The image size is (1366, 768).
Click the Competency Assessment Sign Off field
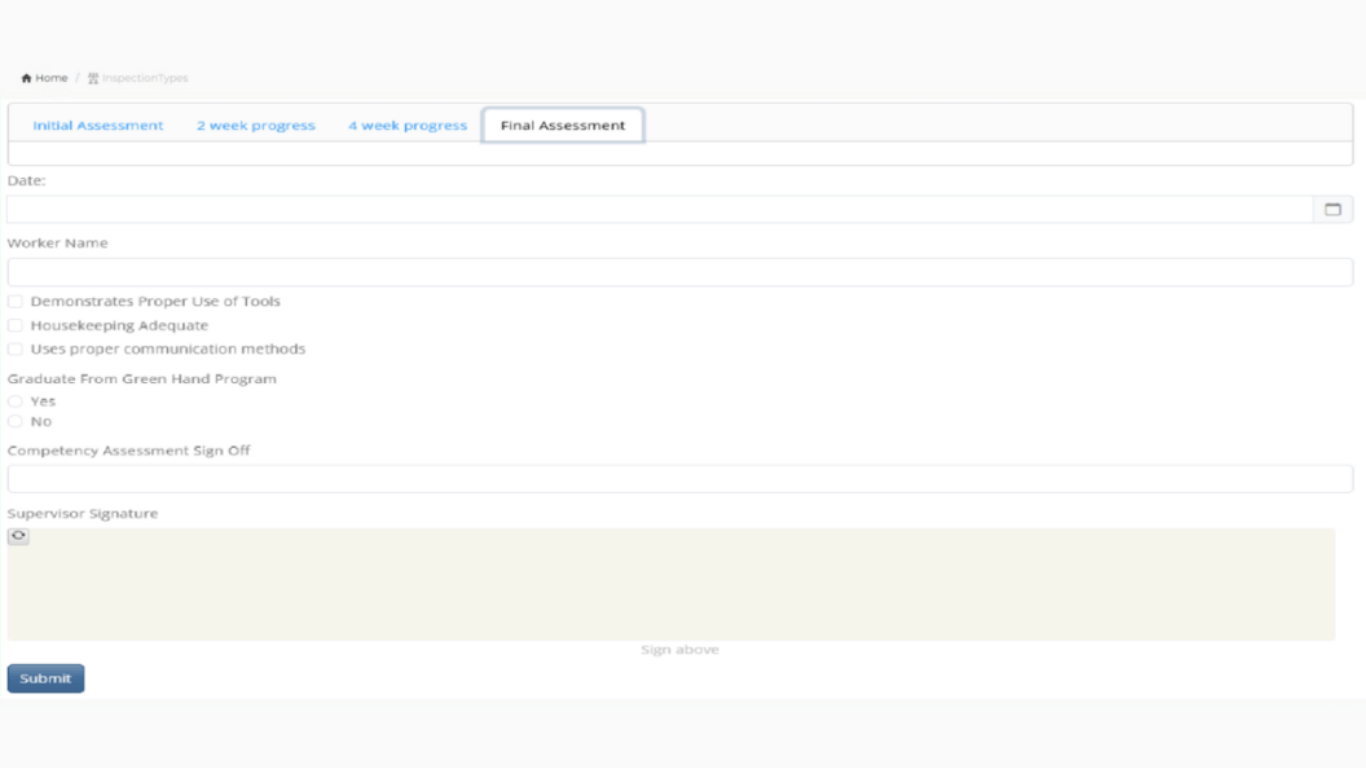(x=680, y=479)
